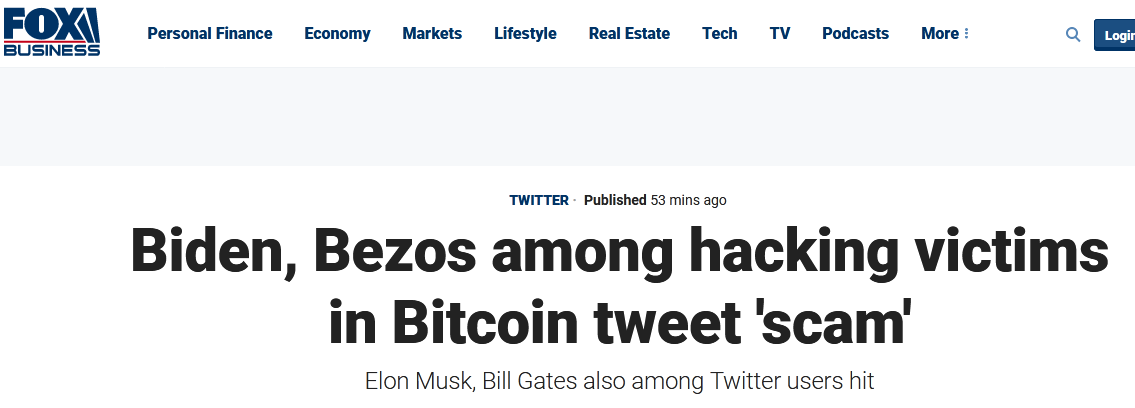Viewport: 1135px width, 408px height.
Task: Navigate to Real Estate
Action: coord(629,34)
